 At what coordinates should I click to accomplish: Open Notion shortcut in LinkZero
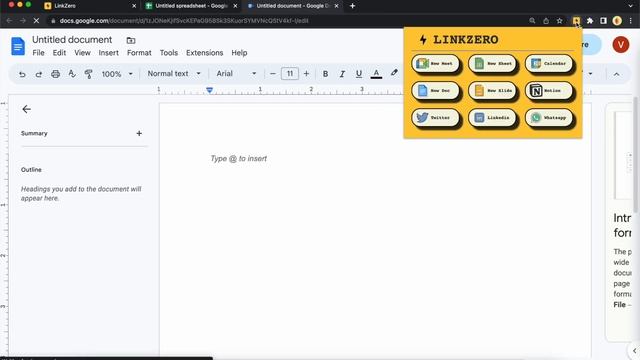coord(549,91)
